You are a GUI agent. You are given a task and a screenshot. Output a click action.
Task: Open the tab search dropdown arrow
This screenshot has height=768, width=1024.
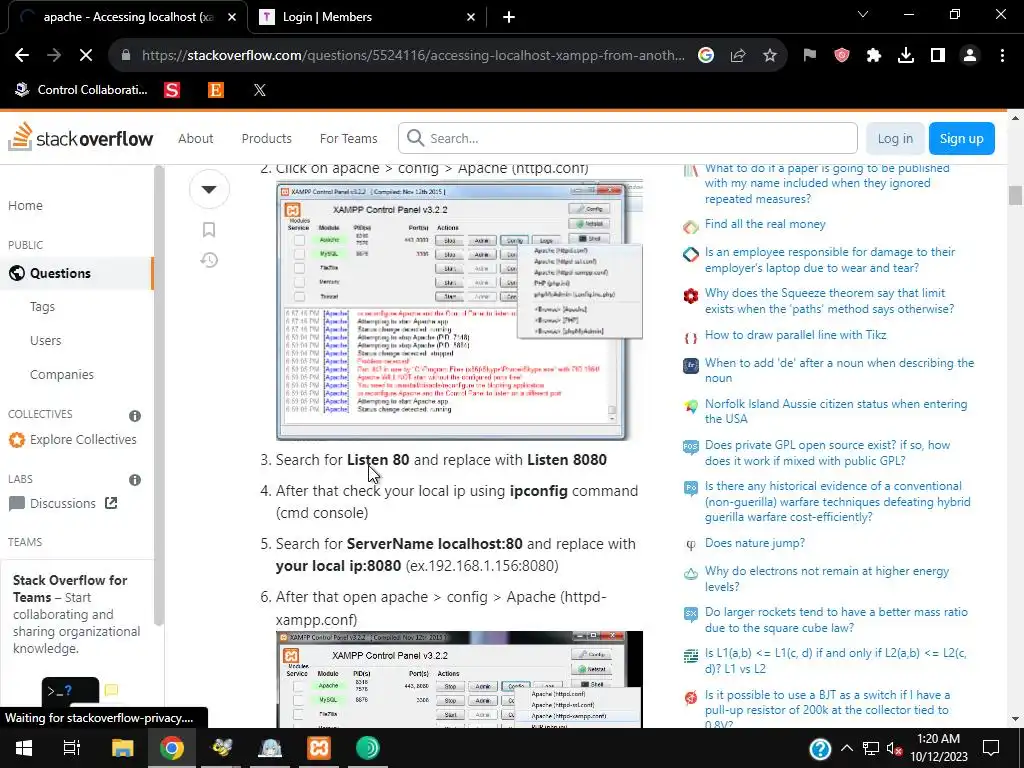point(863,14)
